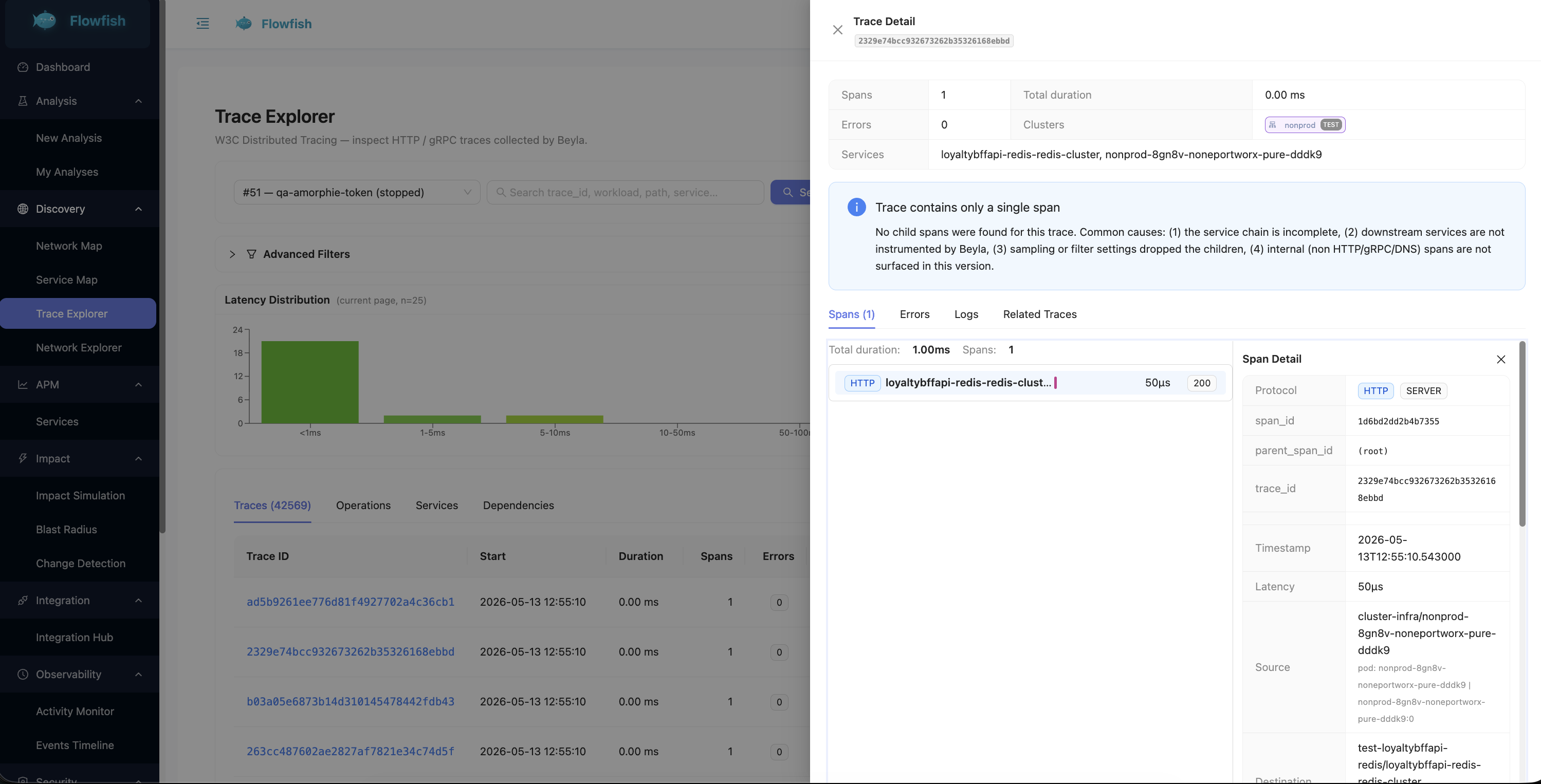Screen dimensions: 1541x784
Task: Click the Observability clock icon
Action: (23, 675)
